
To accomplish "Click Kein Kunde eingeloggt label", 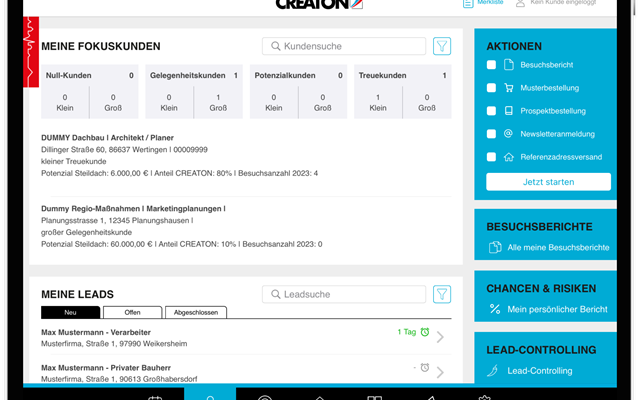I will coord(563,2).
